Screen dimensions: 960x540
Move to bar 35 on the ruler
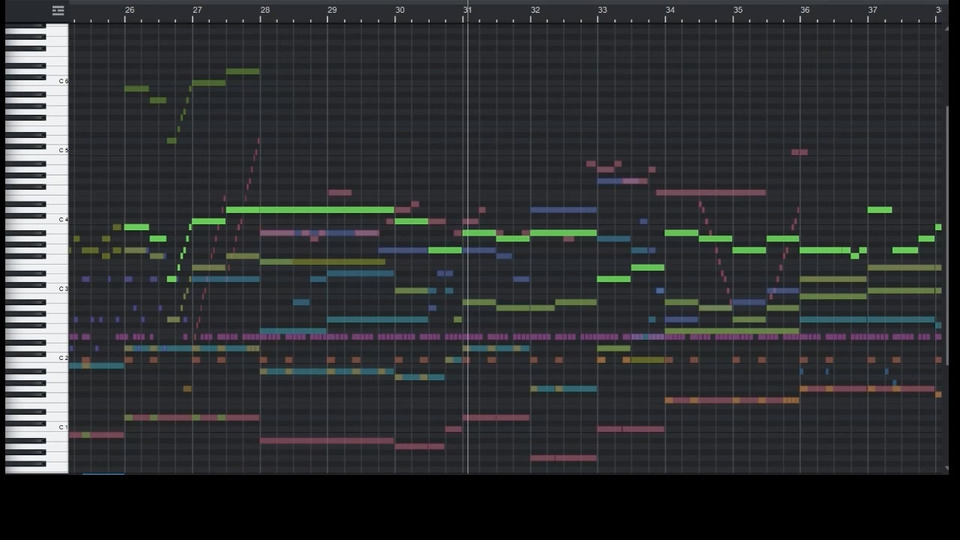[738, 10]
